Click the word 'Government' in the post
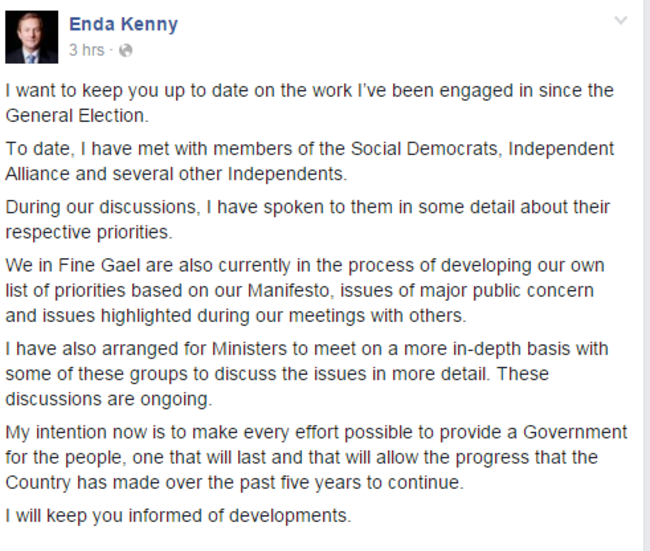The image size is (650, 551). tap(575, 432)
